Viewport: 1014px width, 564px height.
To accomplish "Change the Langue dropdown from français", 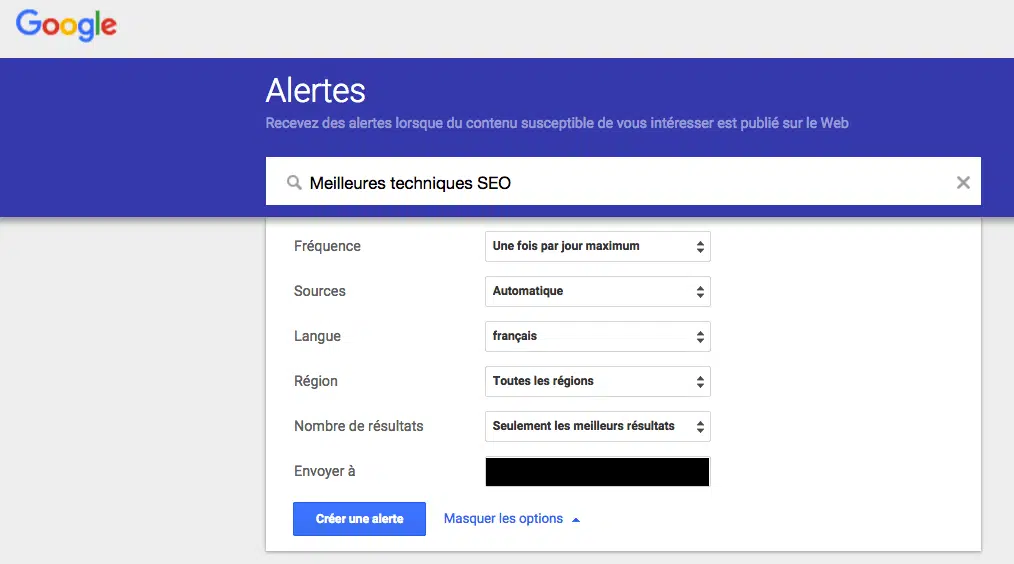I will 597,336.
